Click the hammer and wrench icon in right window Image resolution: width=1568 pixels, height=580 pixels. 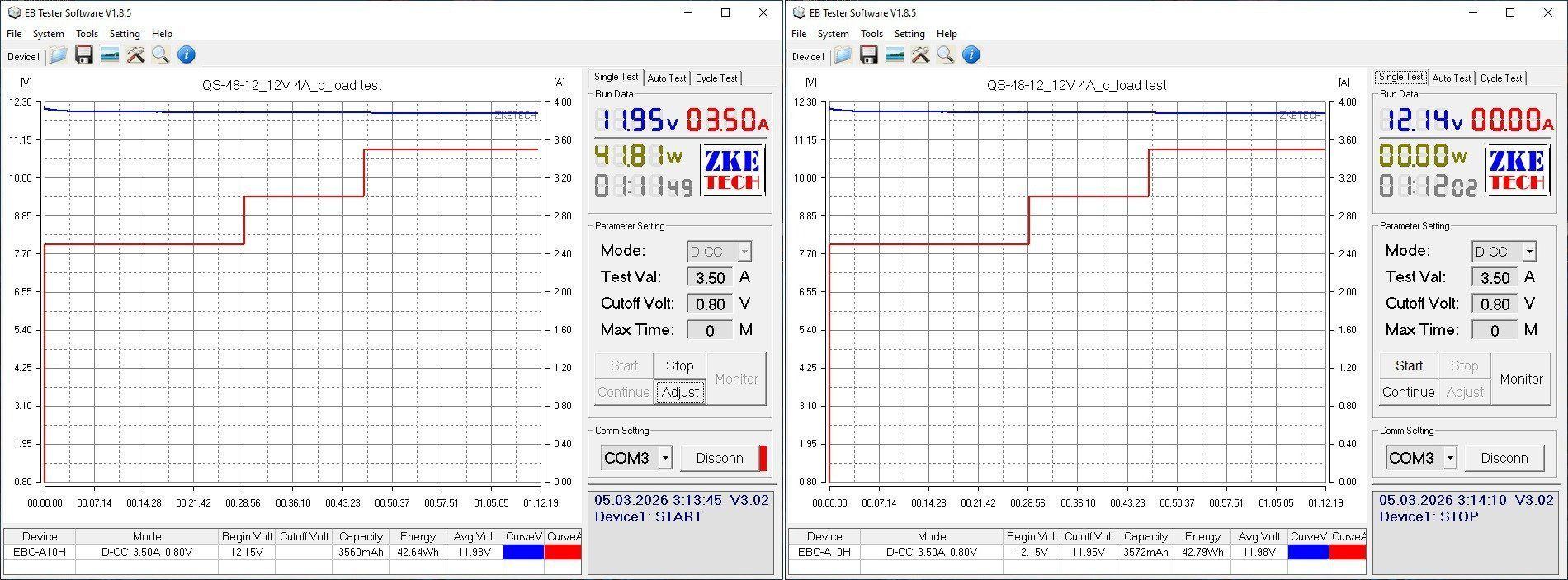pyautogui.click(x=920, y=55)
